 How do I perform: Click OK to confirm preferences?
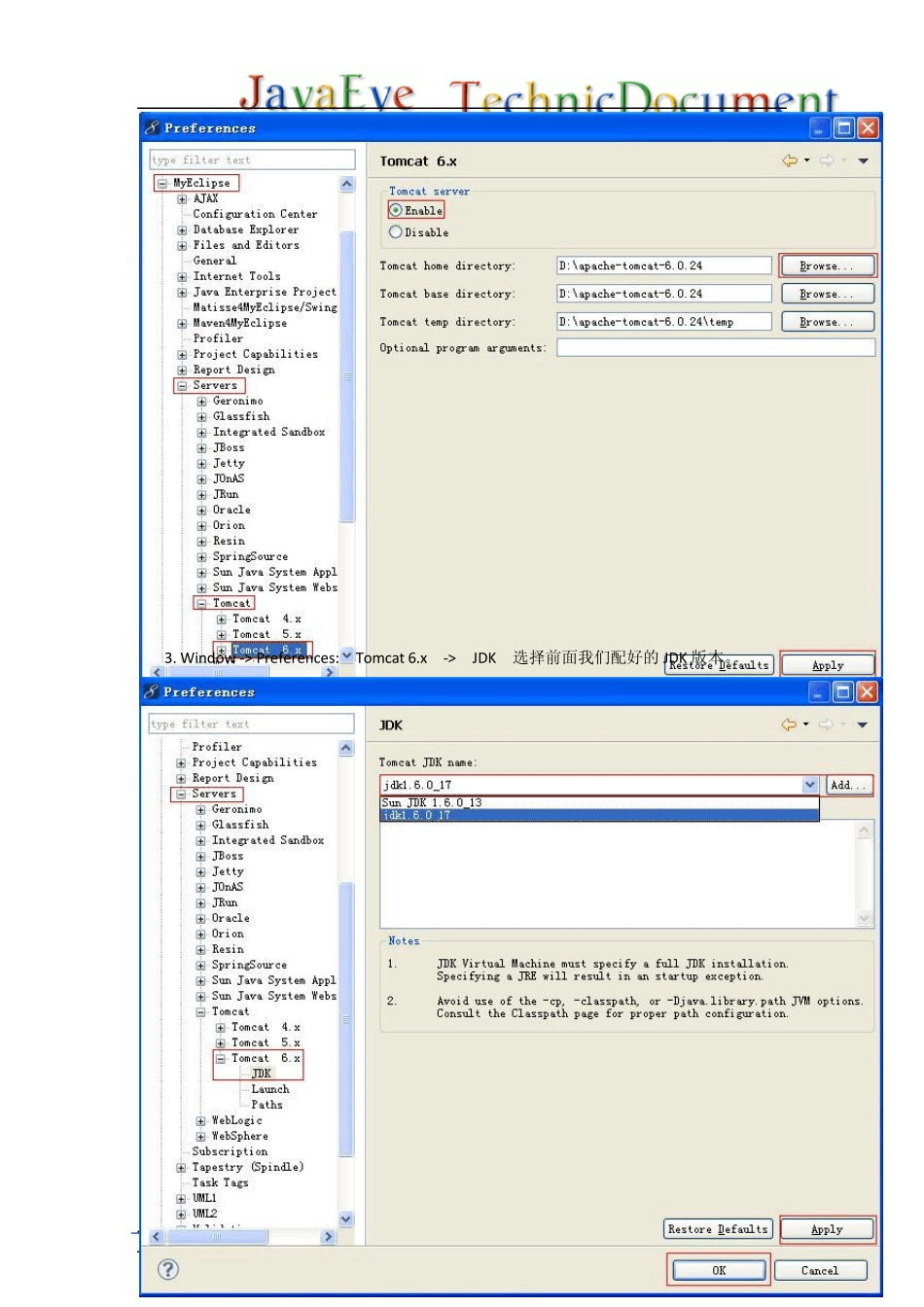click(719, 1270)
